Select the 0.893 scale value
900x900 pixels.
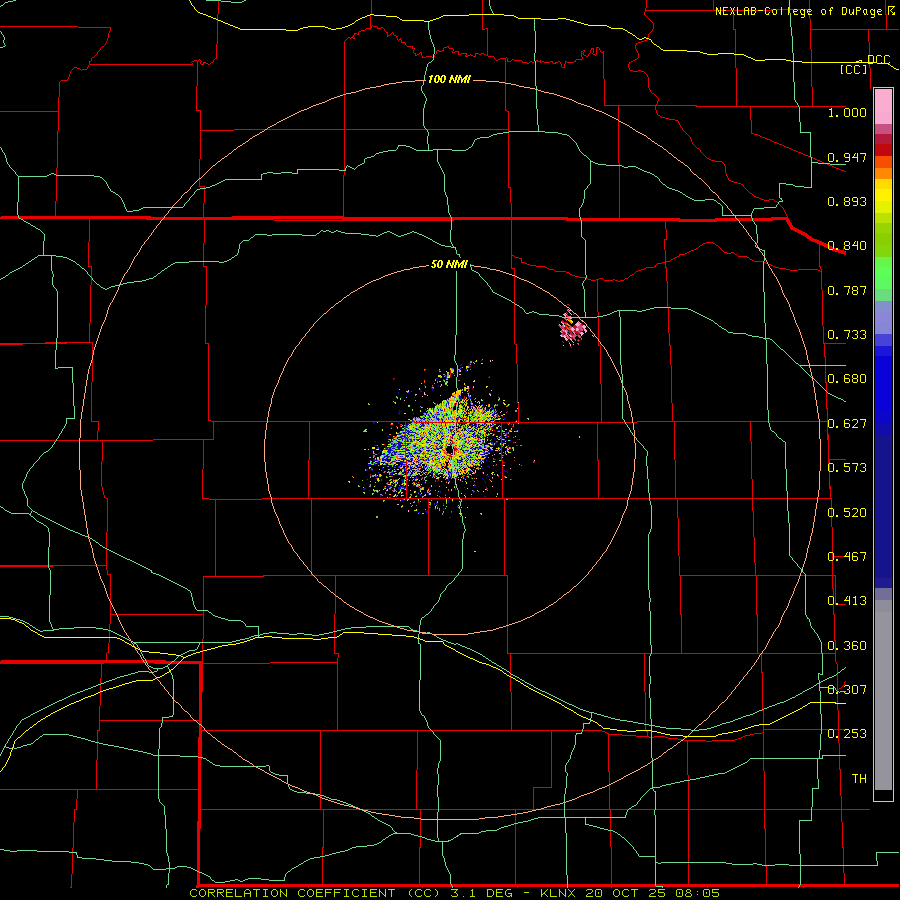tap(847, 201)
